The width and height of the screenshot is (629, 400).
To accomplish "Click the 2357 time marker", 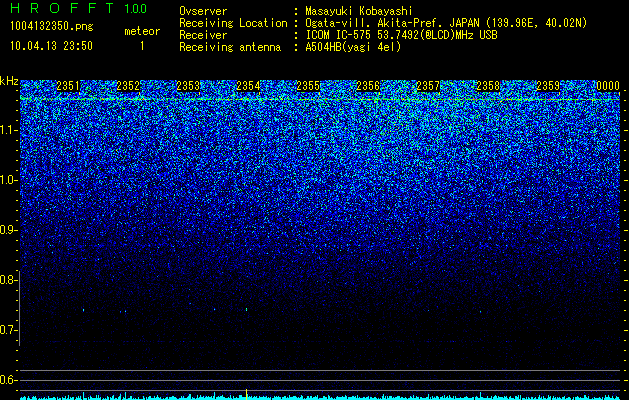I will coord(428,86).
